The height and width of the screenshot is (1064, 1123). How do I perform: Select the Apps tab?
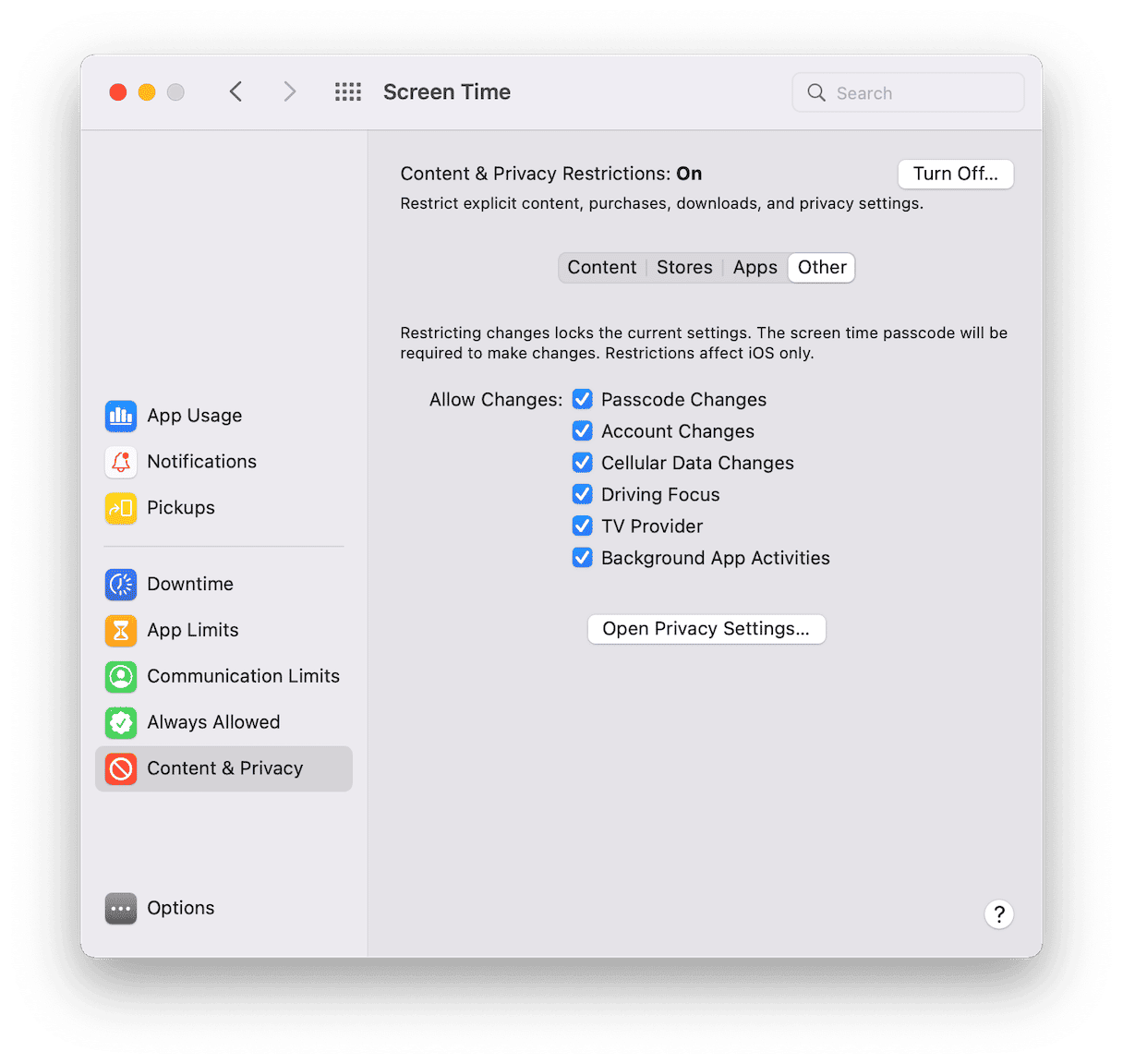(755, 268)
